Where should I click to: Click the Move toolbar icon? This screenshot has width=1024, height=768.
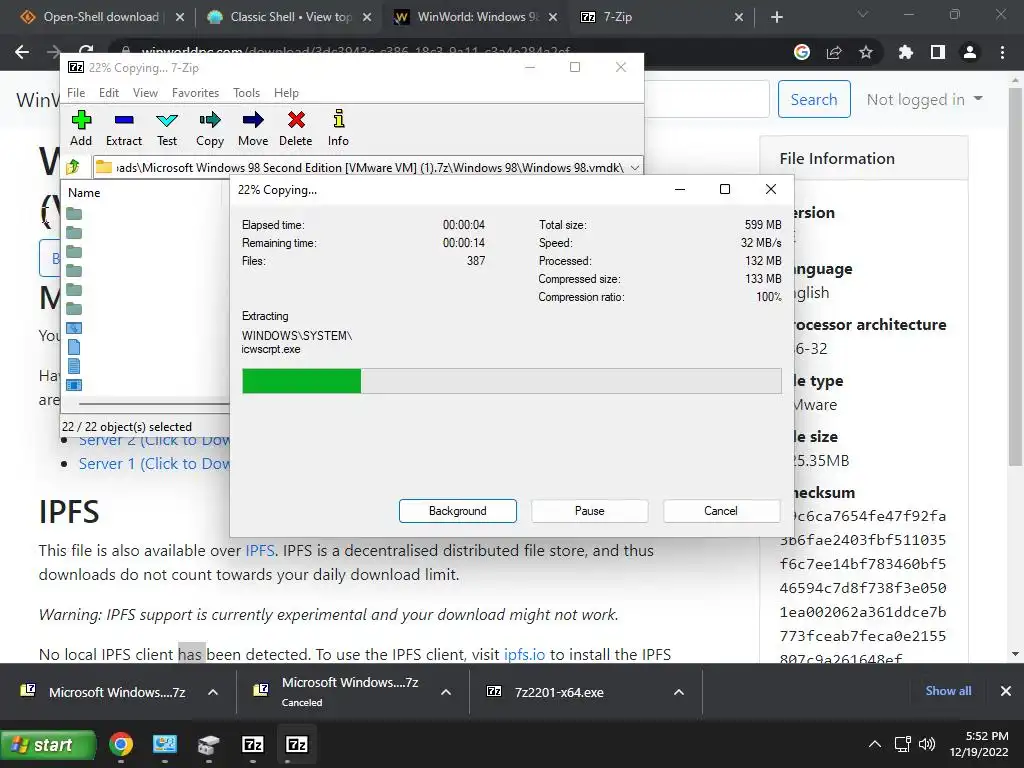pos(253,128)
